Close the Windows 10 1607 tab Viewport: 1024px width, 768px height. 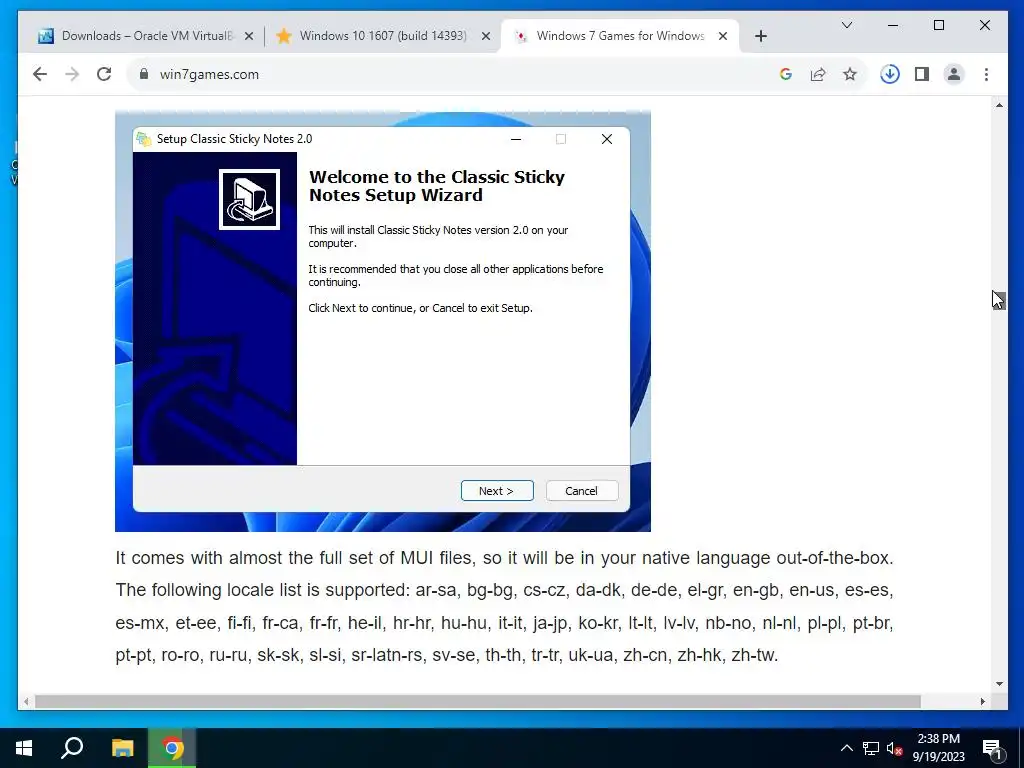tap(486, 37)
